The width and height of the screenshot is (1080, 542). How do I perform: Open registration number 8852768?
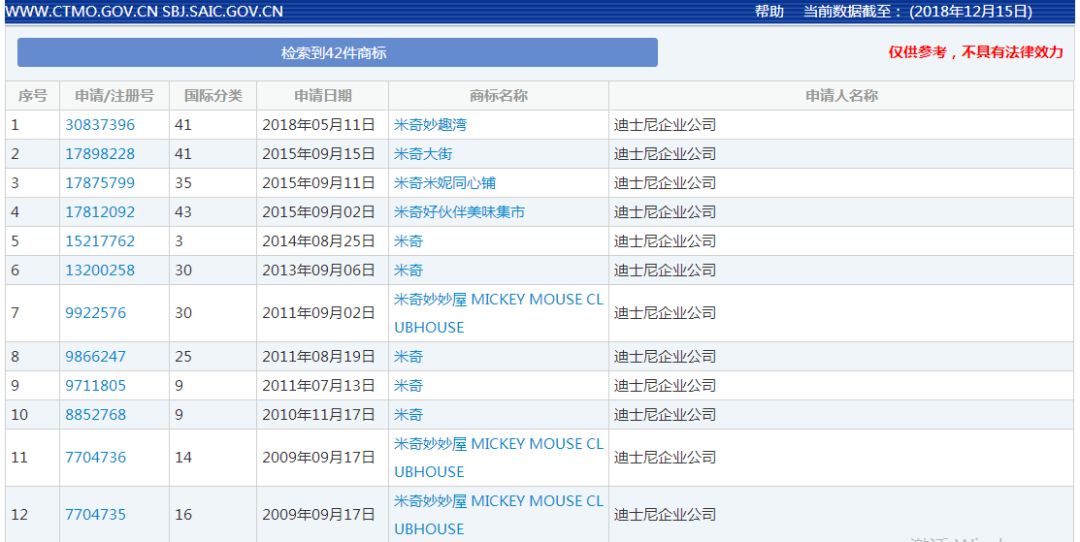[96, 414]
